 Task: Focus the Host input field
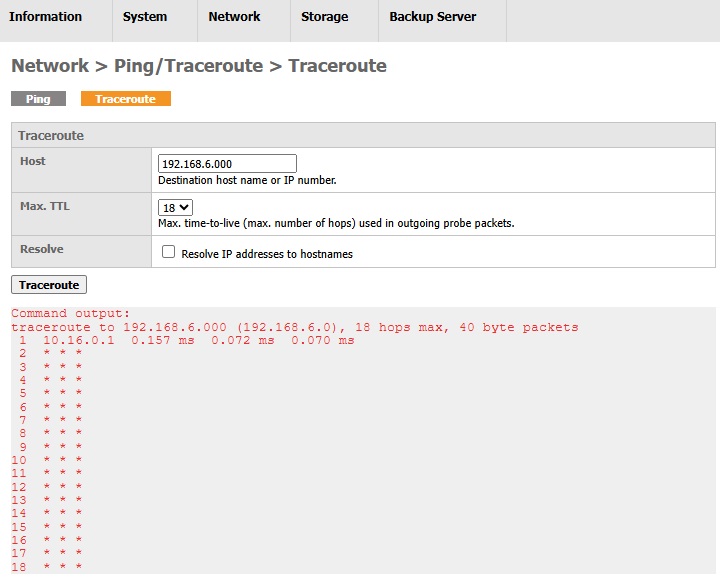click(x=227, y=163)
